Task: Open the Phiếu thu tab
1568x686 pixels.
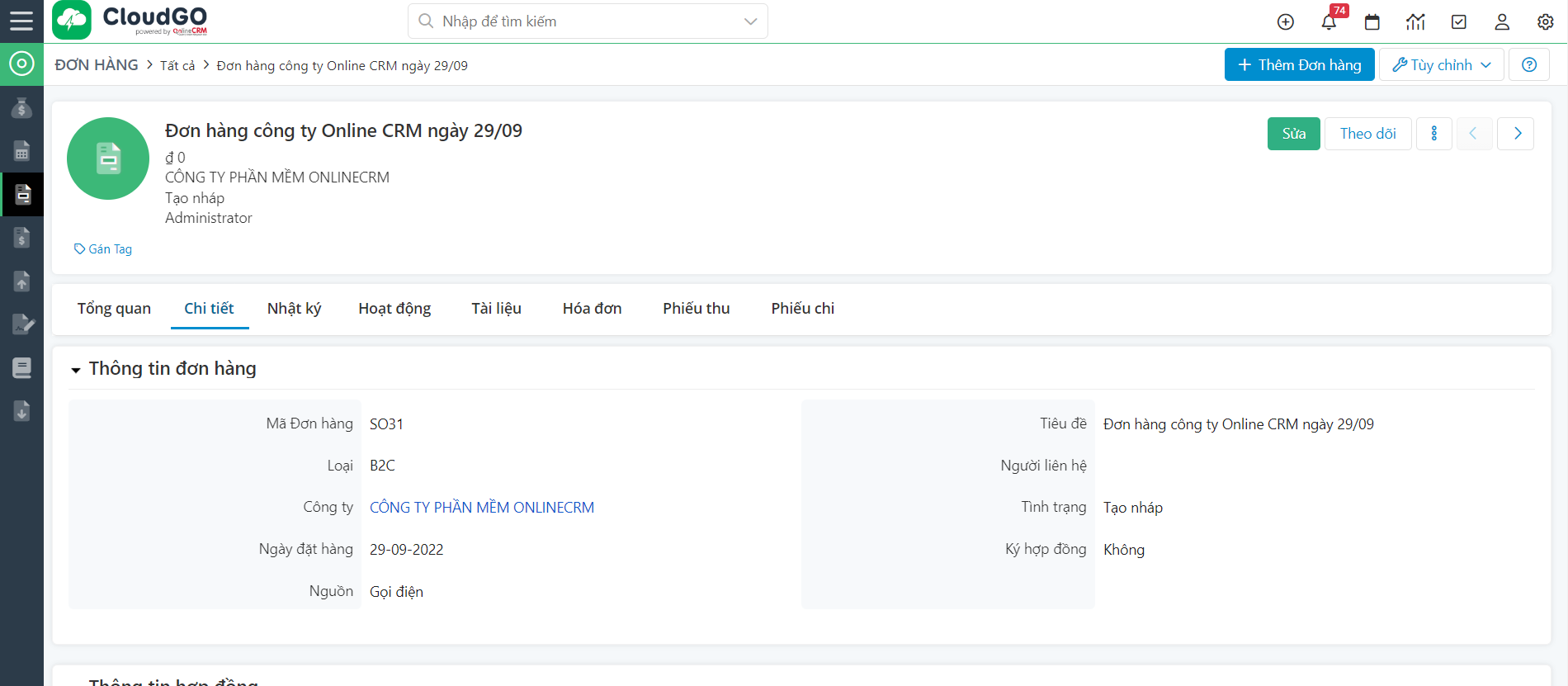Action: click(696, 309)
